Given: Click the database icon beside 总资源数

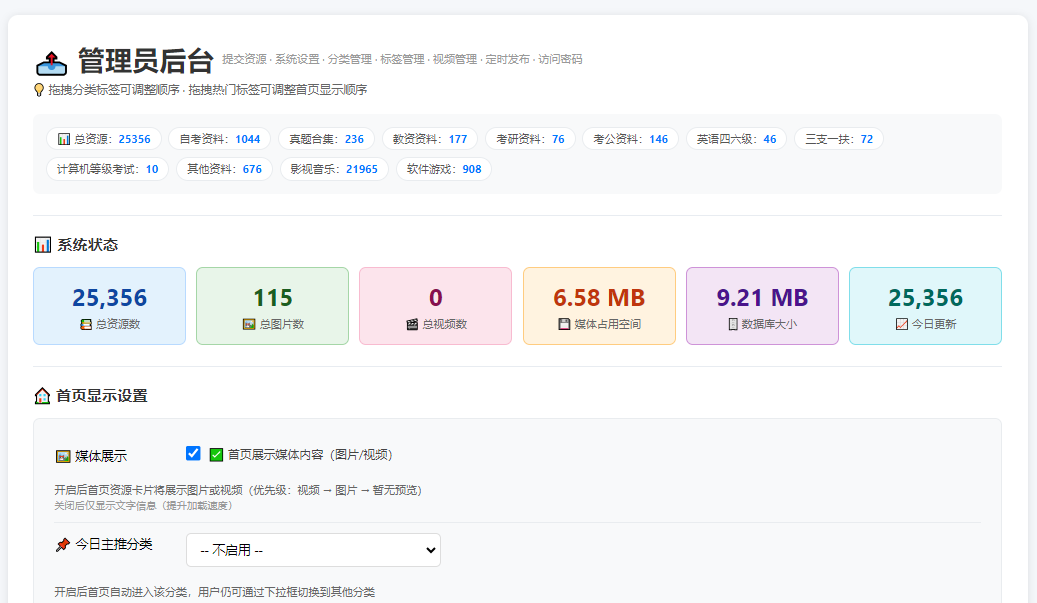Looking at the screenshot, I should coord(86,324).
